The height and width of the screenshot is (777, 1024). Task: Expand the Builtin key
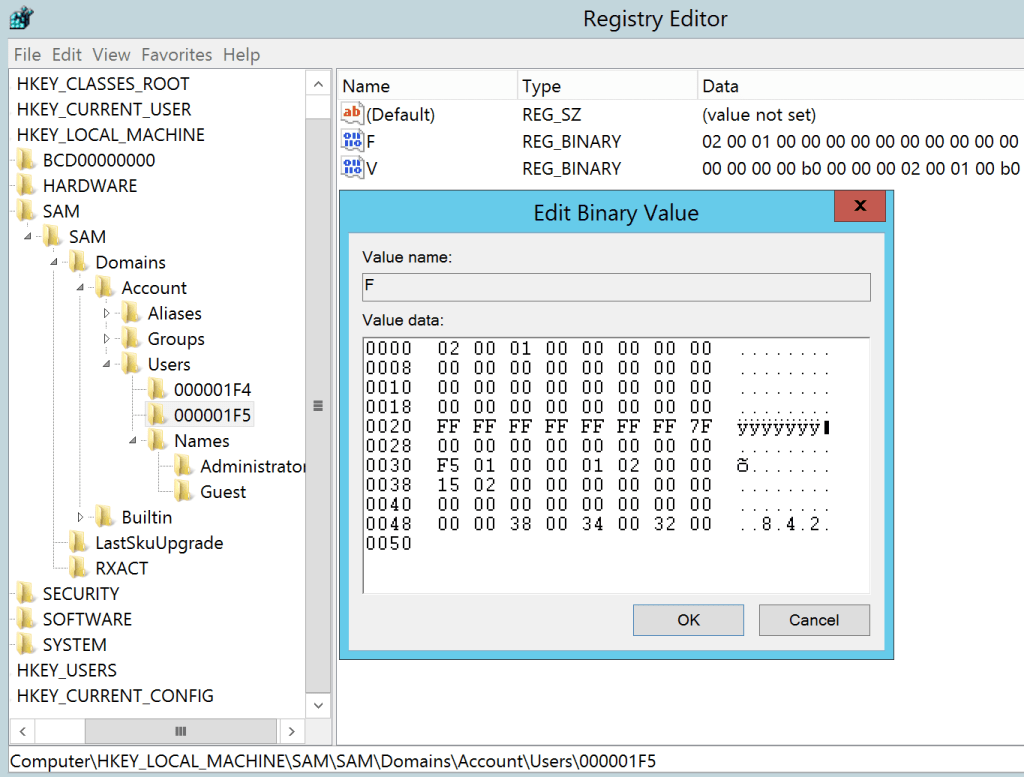(82, 517)
